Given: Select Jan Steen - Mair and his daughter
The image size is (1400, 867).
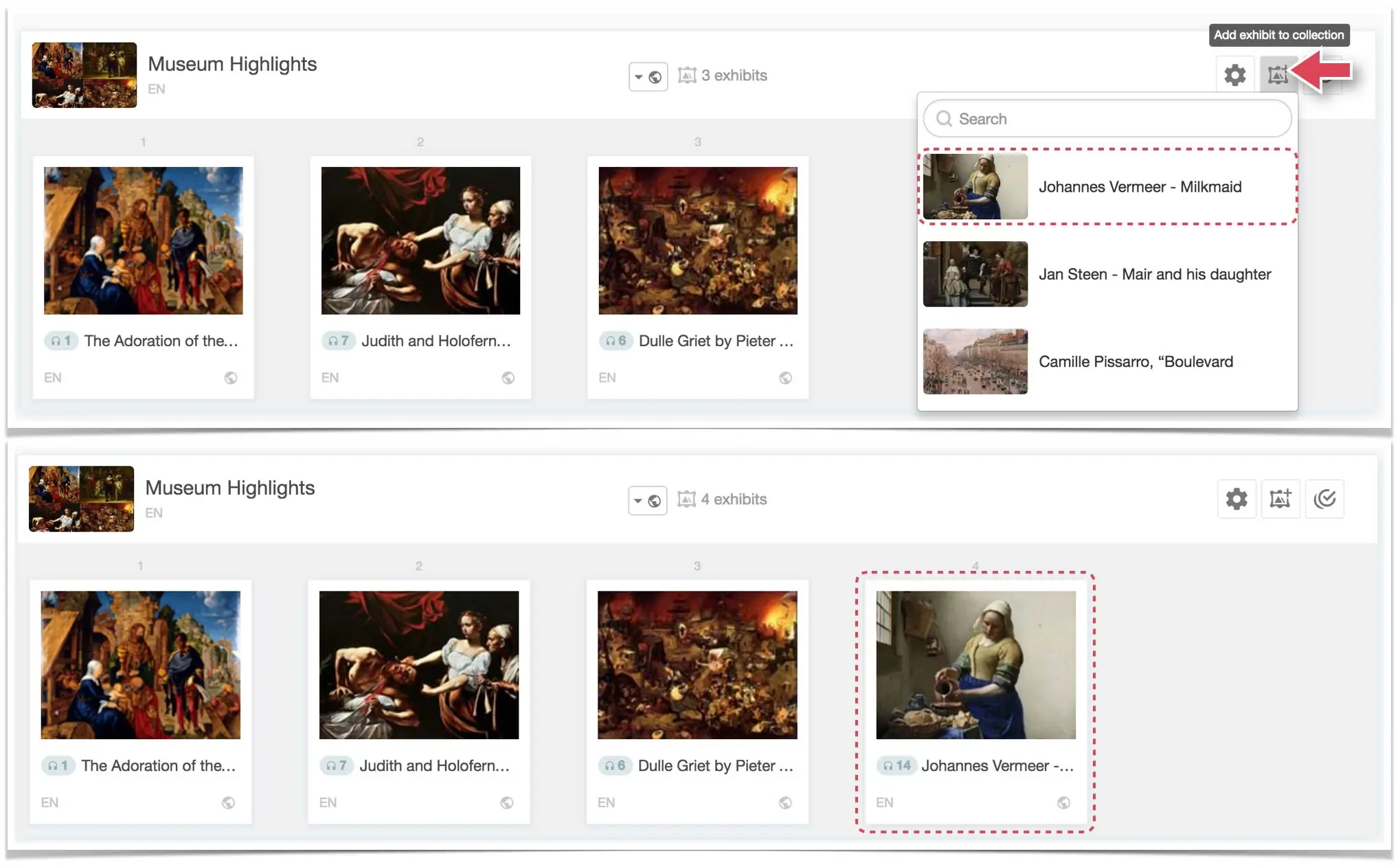Looking at the screenshot, I should [x=1107, y=274].
